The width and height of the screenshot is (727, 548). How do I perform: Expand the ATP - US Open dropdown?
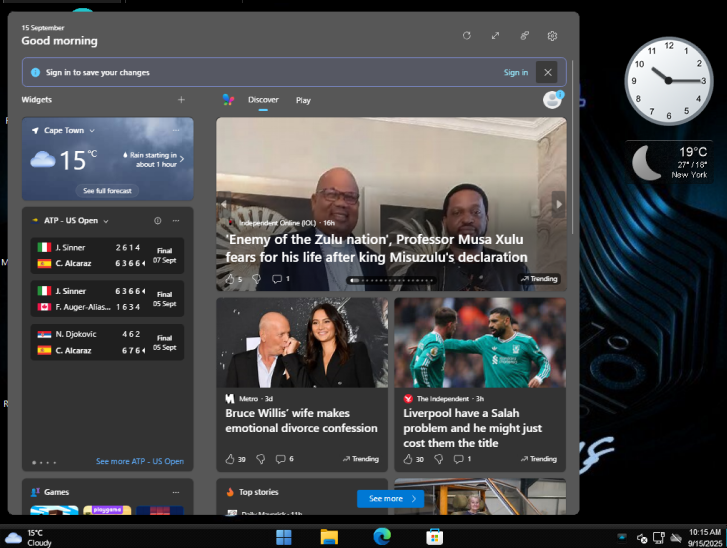[x=106, y=221]
